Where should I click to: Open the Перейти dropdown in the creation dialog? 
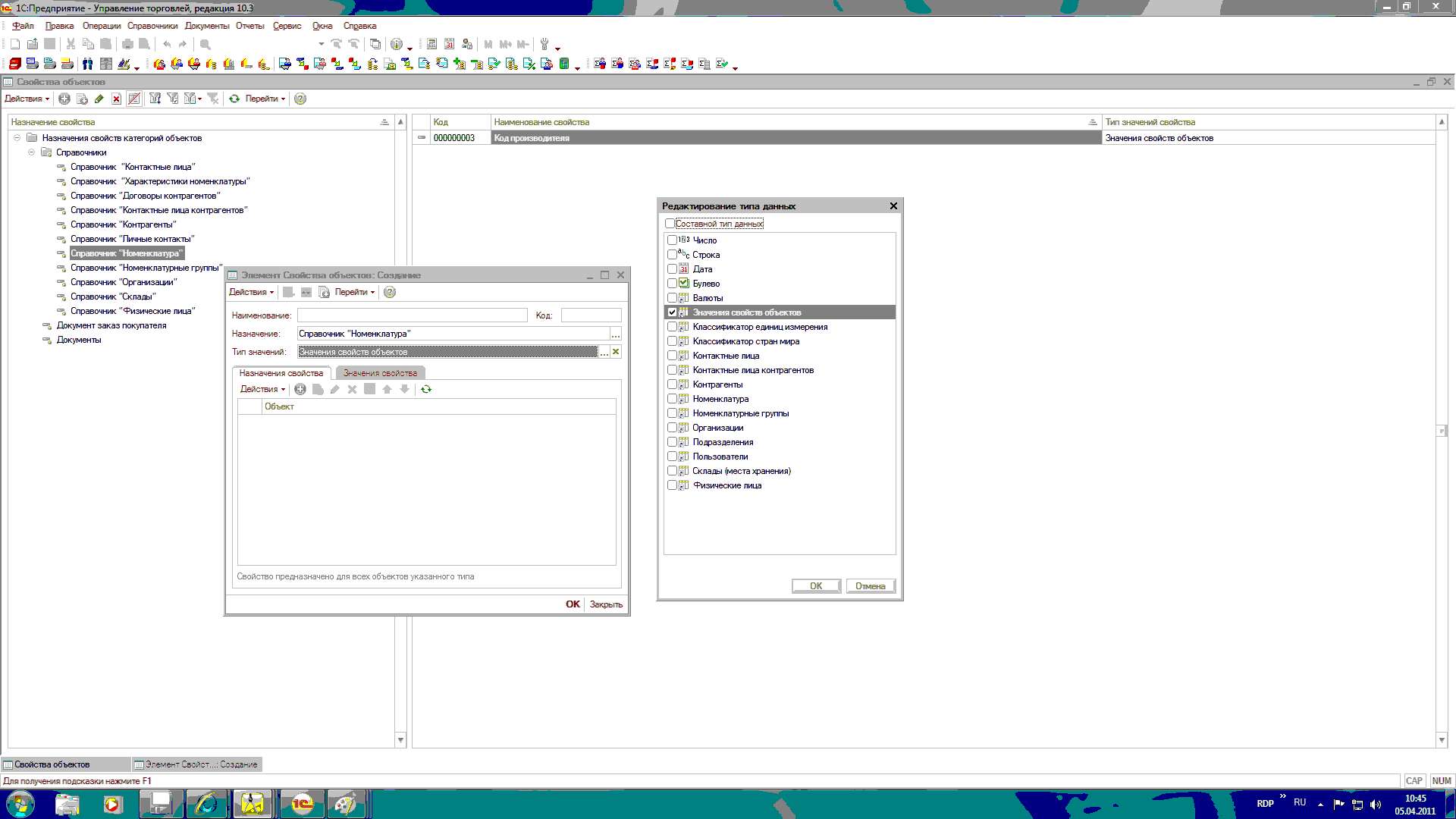pyautogui.click(x=354, y=292)
